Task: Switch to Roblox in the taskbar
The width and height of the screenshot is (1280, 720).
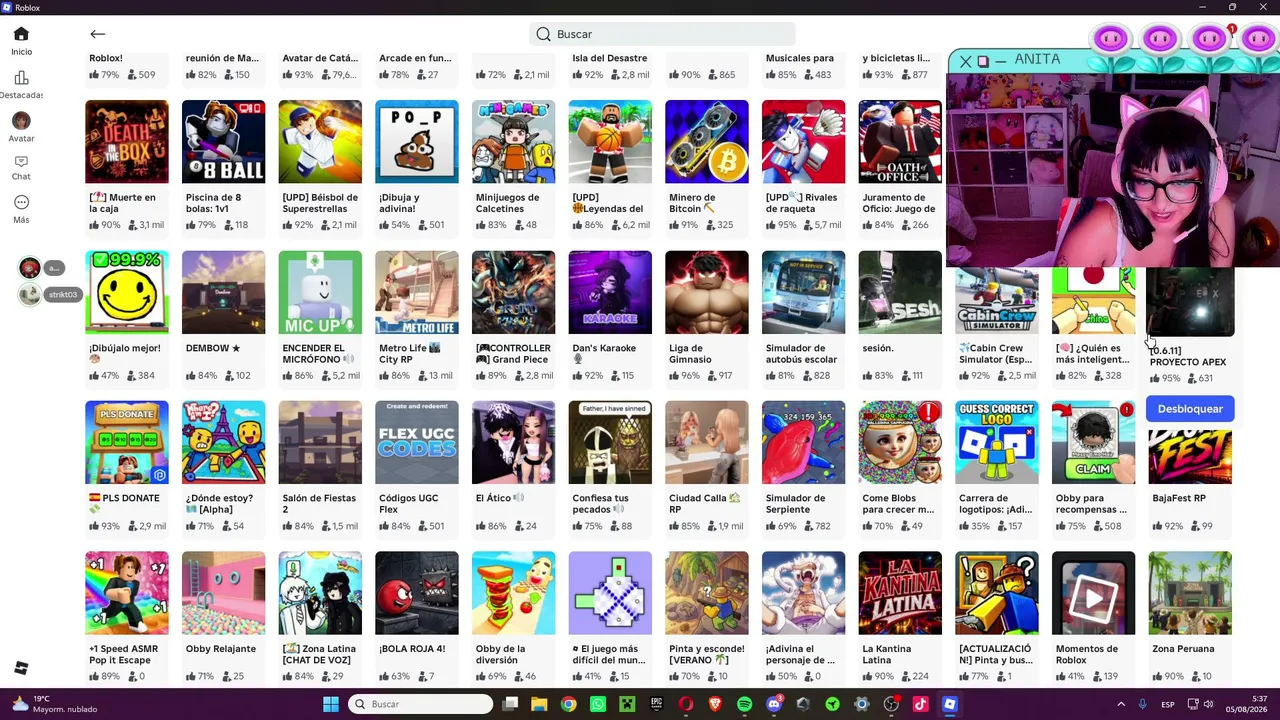Action: tap(950, 704)
